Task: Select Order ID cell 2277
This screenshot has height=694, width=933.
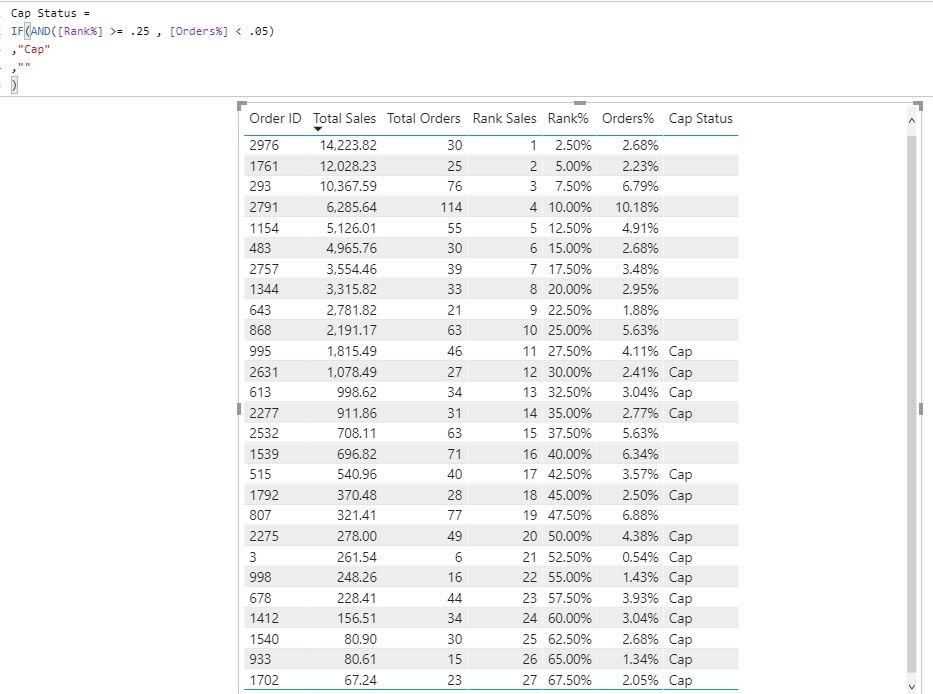Action: (x=264, y=413)
